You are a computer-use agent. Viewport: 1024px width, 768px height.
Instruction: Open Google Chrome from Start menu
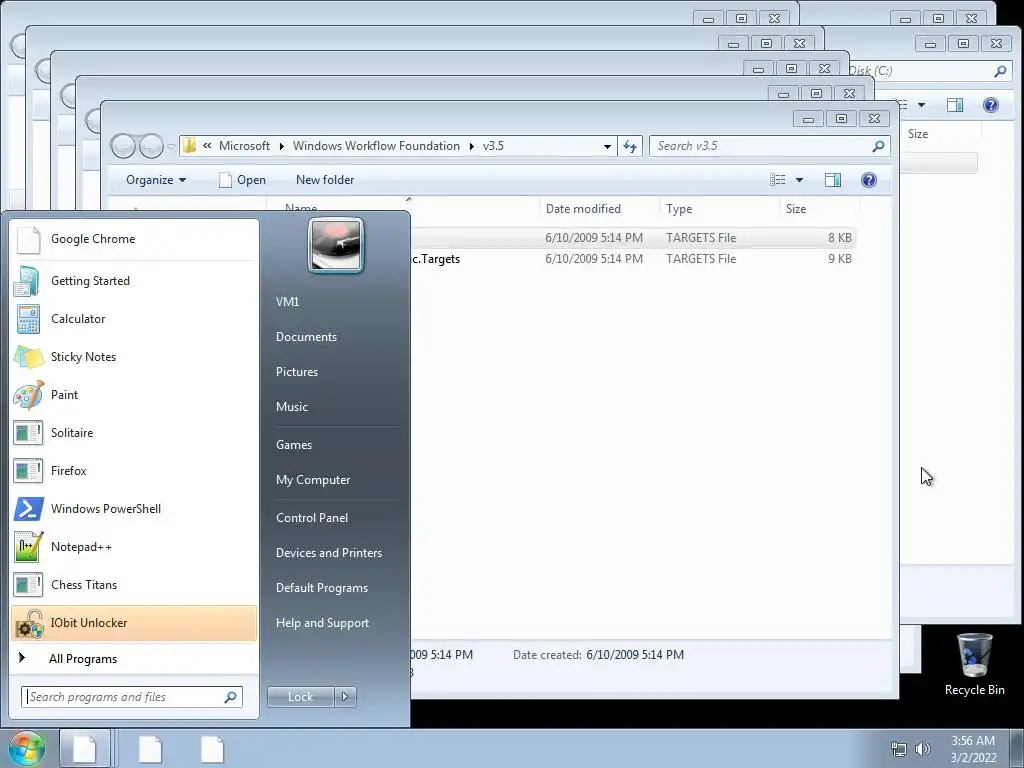click(134, 239)
